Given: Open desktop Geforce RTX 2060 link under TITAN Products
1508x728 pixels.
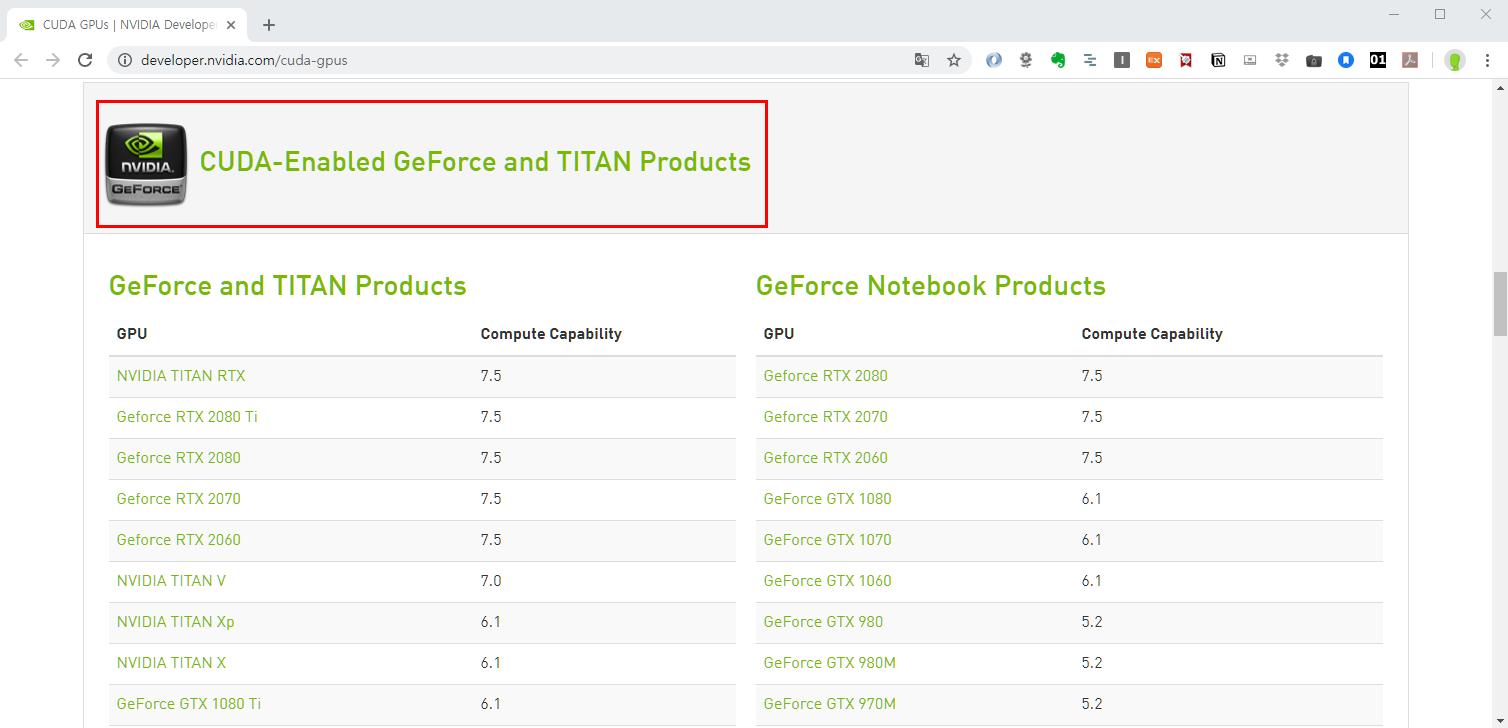Looking at the screenshot, I should click(x=178, y=540).
